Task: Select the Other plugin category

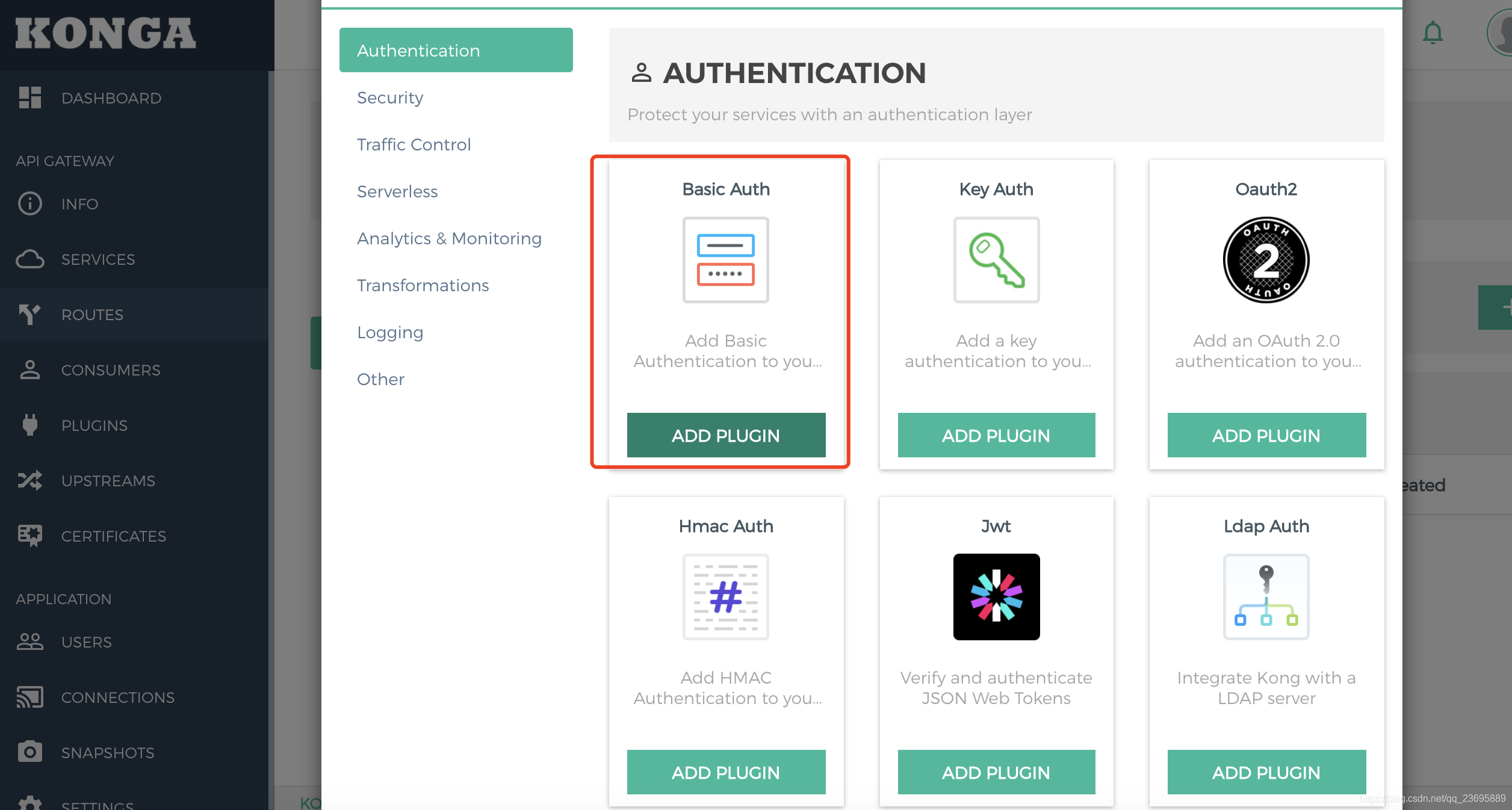Action: [456, 379]
